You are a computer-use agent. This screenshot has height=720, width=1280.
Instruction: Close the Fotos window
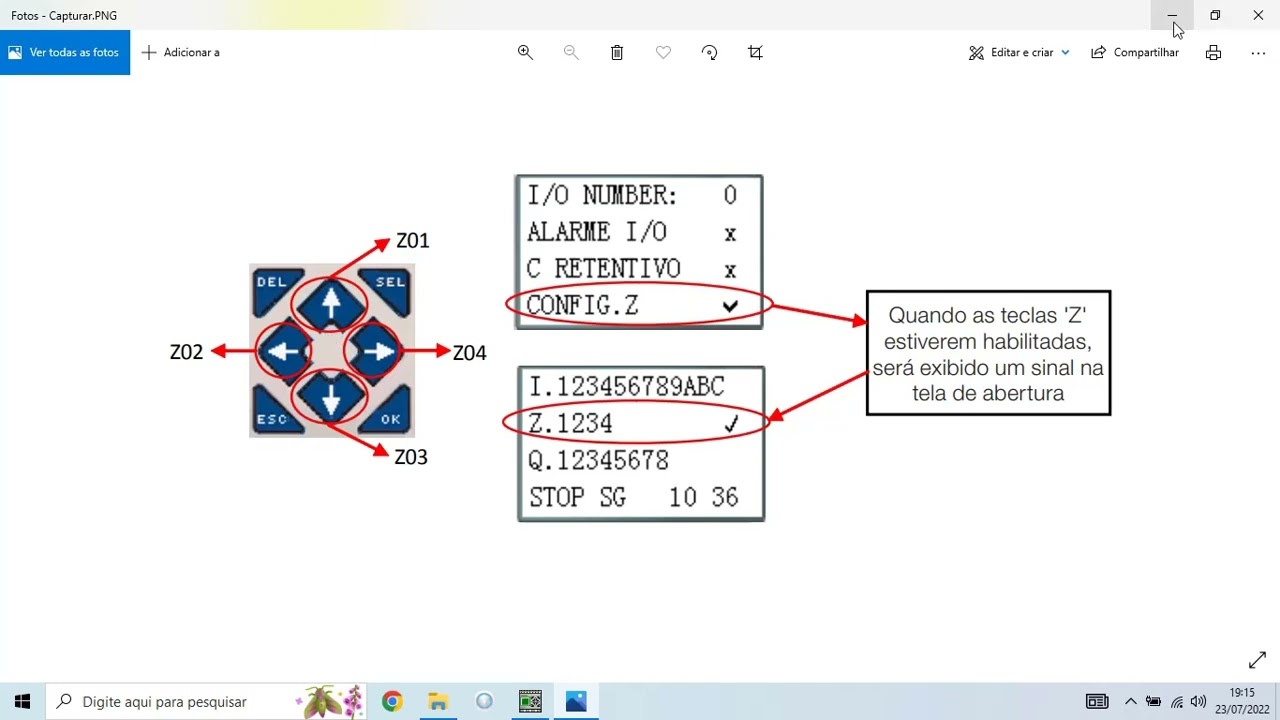[1258, 15]
